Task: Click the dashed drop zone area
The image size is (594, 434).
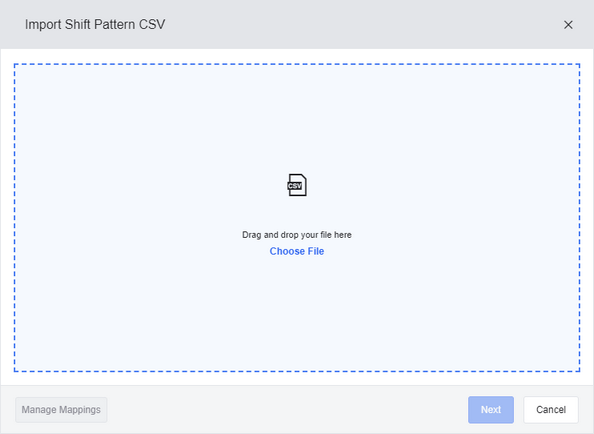Action: [x=297, y=218]
